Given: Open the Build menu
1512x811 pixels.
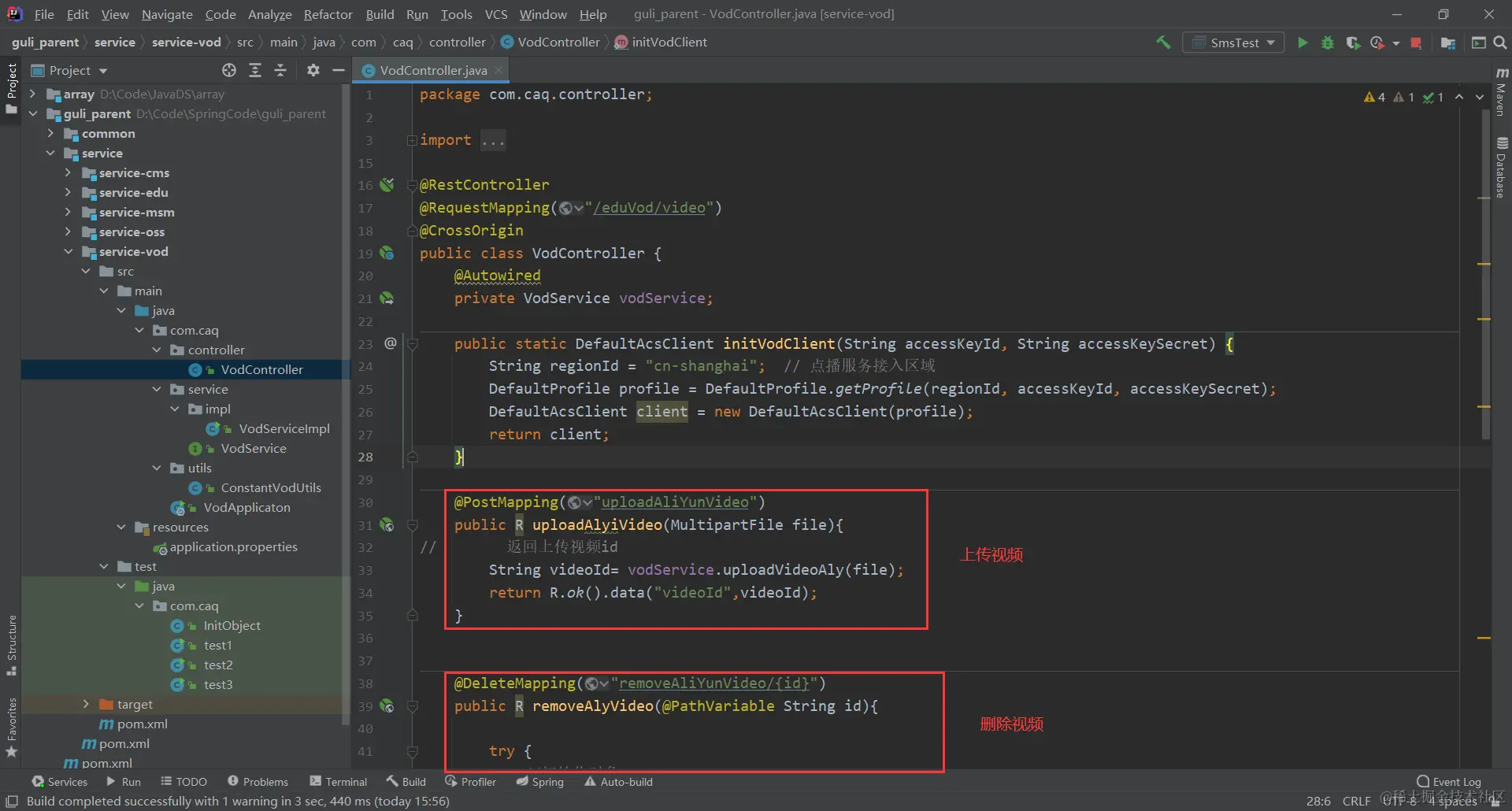Looking at the screenshot, I should pyautogui.click(x=380, y=14).
